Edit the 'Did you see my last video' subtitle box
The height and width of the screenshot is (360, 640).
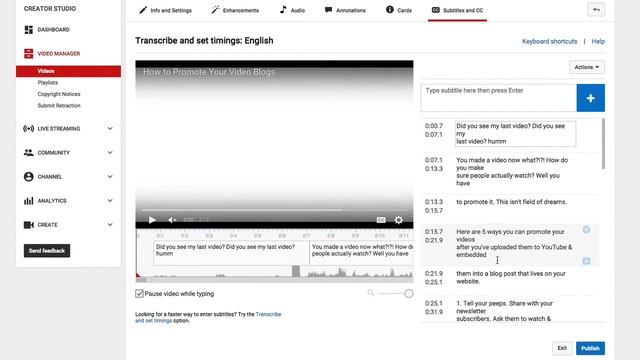pos(515,133)
